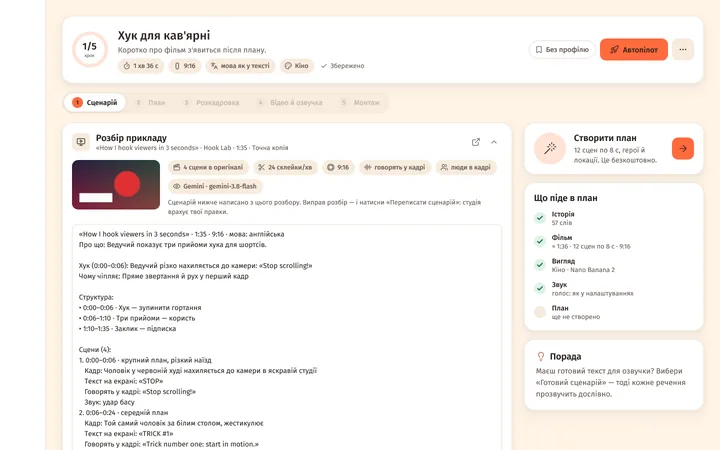Open the example video in external link
Image resolution: width=720 pixels, height=450 pixels.
coord(476,142)
